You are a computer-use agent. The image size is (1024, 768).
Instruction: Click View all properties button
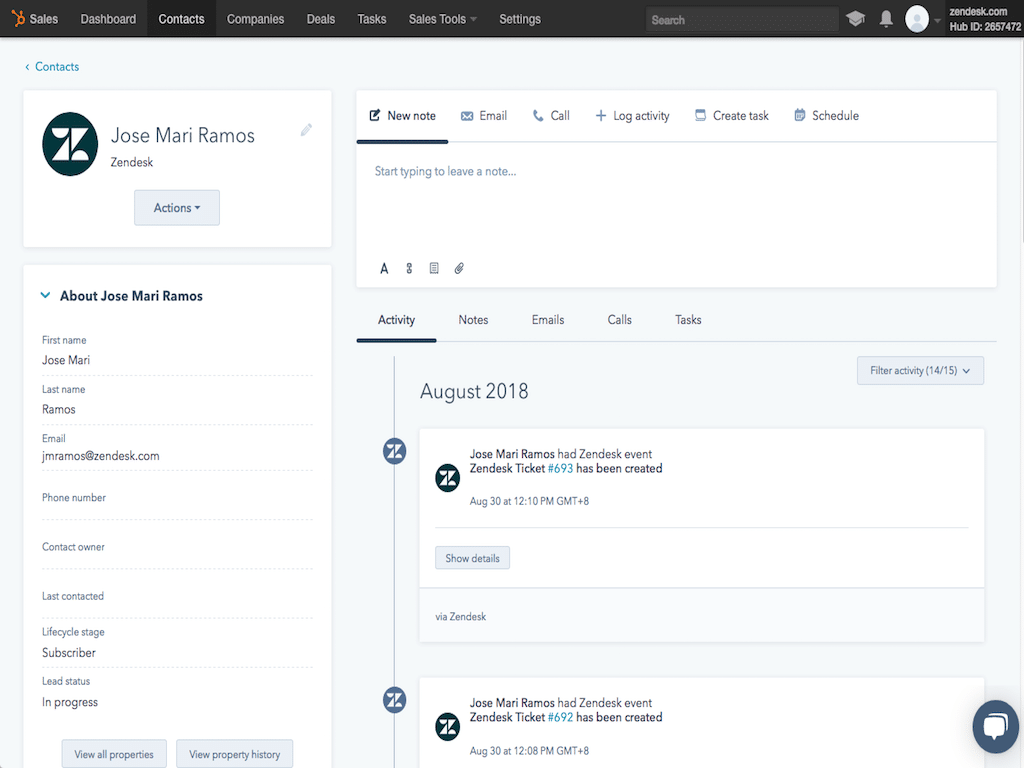pyautogui.click(x=114, y=754)
